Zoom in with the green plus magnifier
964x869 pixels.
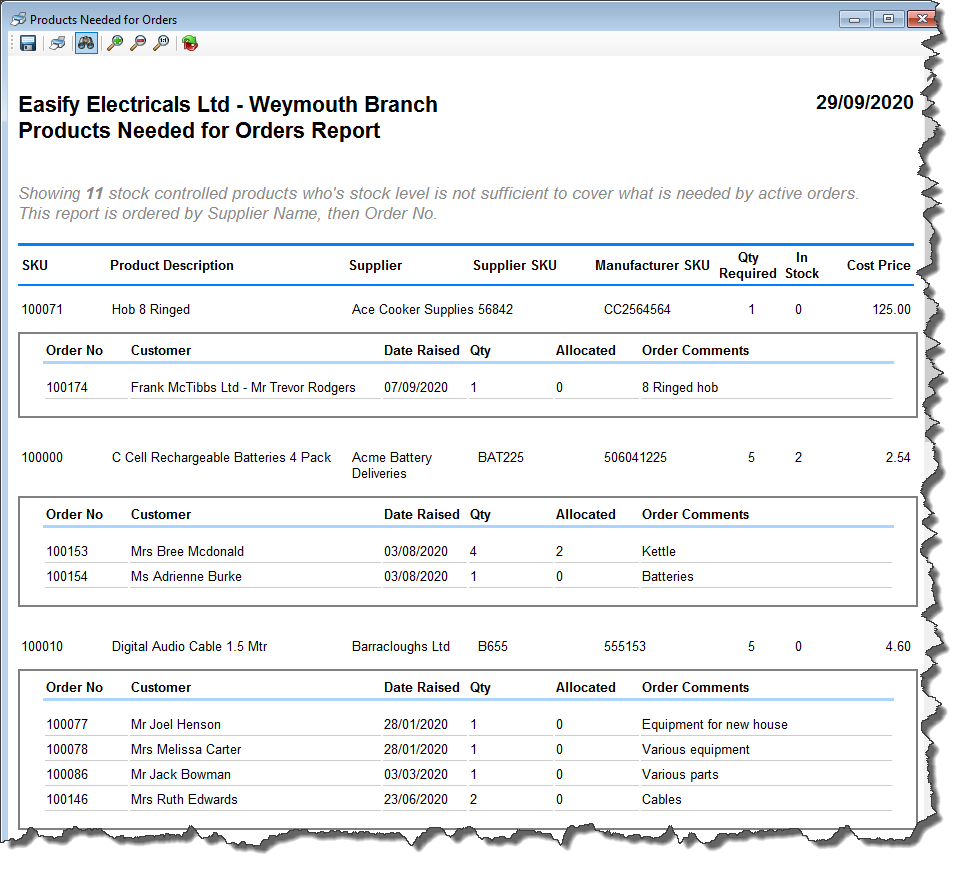[x=115, y=43]
